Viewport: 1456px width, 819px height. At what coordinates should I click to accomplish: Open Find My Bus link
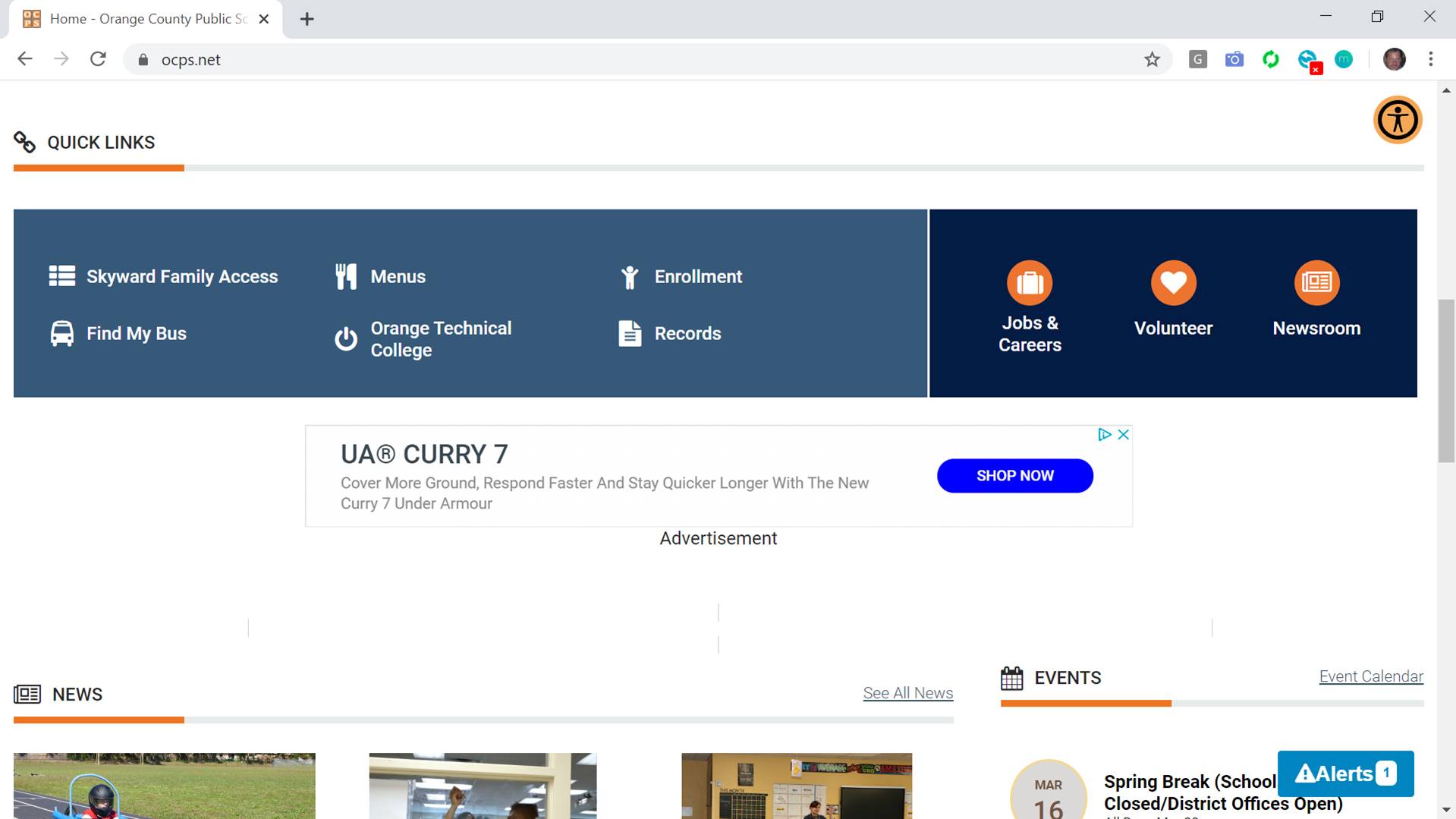click(137, 333)
